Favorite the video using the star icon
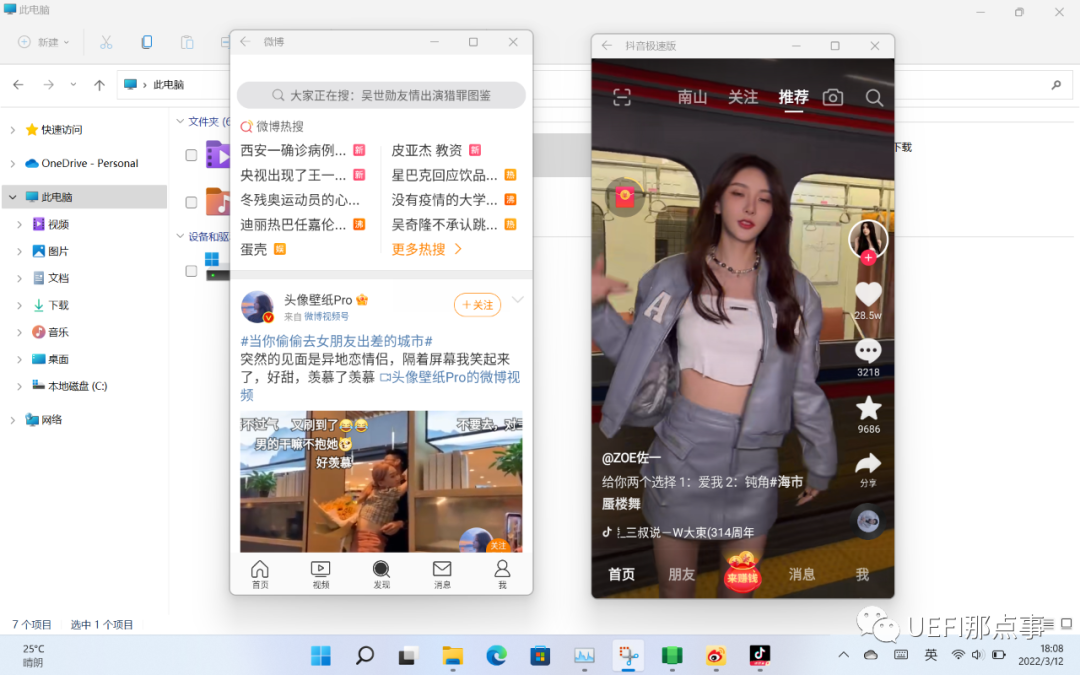The height and width of the screenshot is (675, 1080). click(868, 408)
